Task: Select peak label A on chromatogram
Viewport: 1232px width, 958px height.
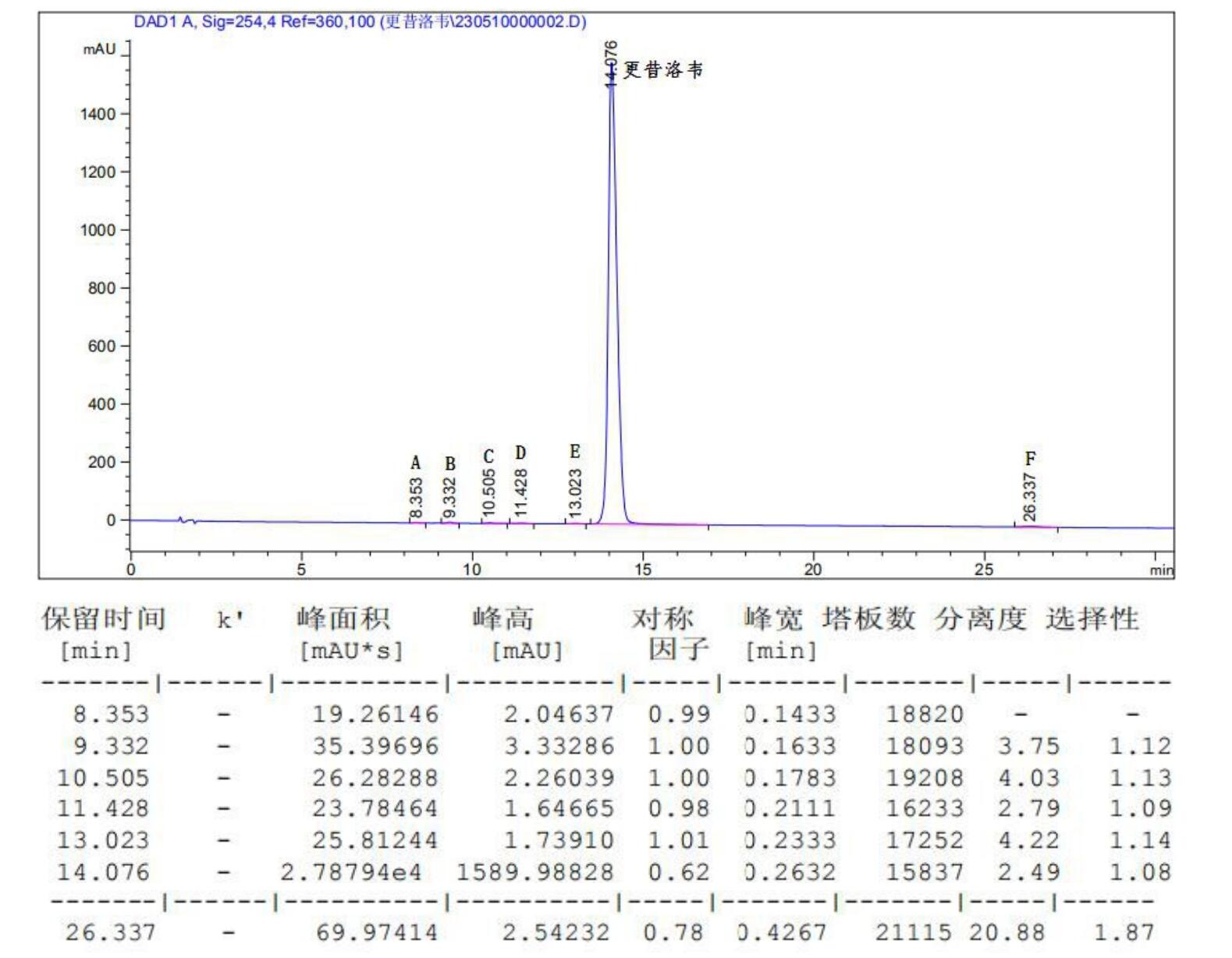Action: click(416, 463)
